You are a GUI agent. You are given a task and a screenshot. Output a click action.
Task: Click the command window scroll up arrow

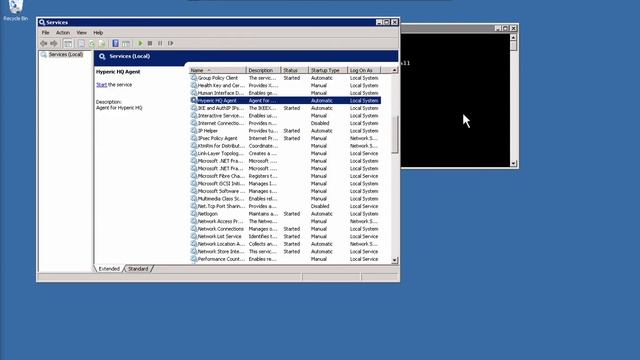point(513,38)
